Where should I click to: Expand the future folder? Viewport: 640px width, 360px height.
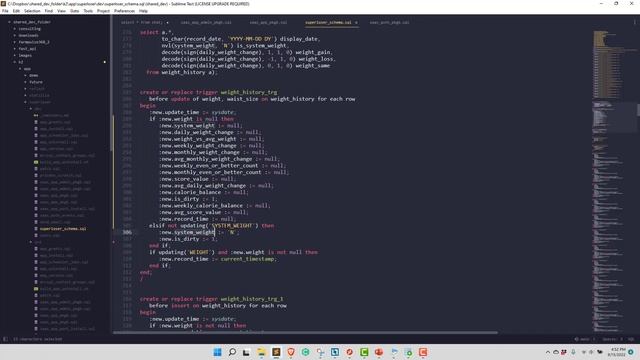(x=25, y=82)
